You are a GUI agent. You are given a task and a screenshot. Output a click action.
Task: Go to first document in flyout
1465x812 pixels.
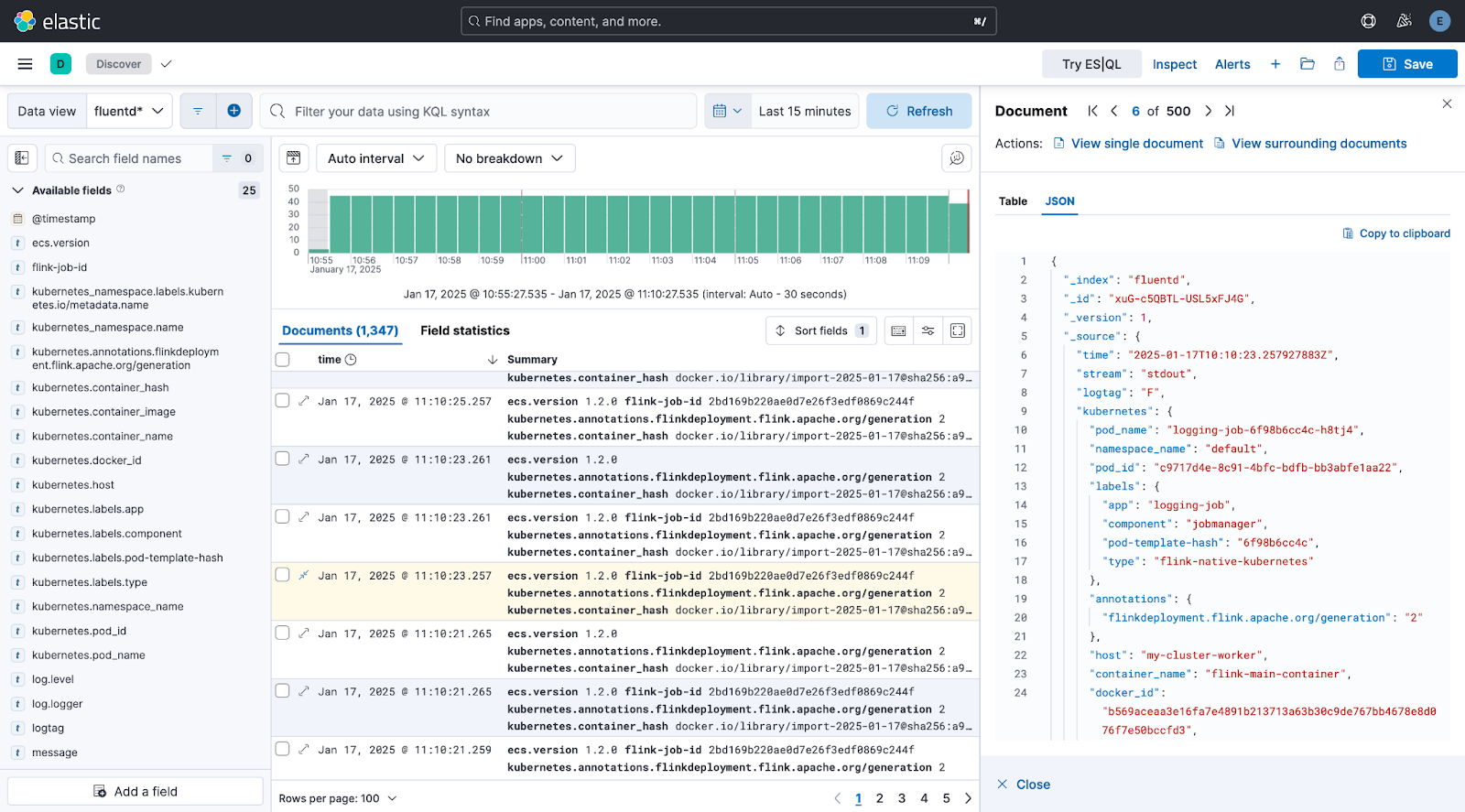click(1092, 111)
